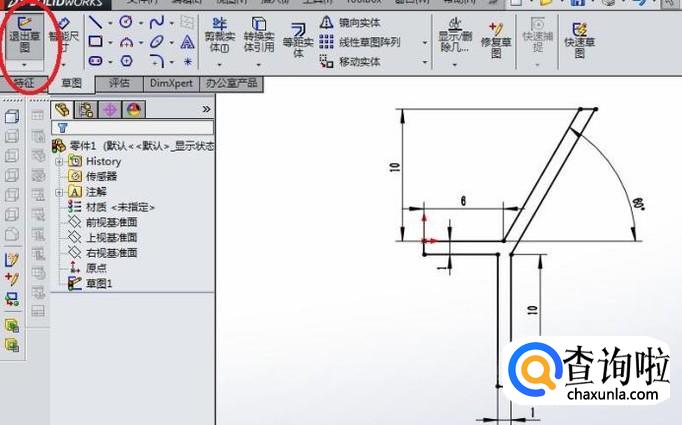Open Rectangle tool dropdown arrow
The height and width of the screenshot is (425, 682).
point(110,42)
